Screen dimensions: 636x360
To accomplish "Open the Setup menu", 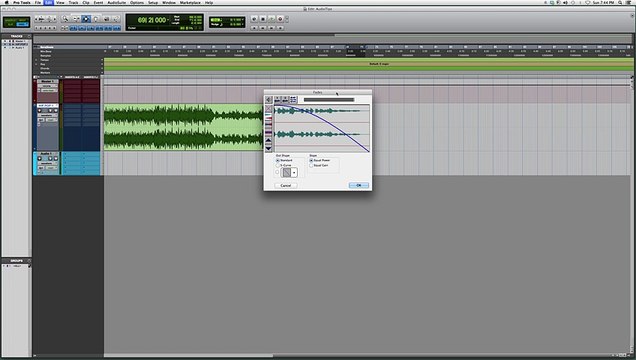I will (153, 2).
